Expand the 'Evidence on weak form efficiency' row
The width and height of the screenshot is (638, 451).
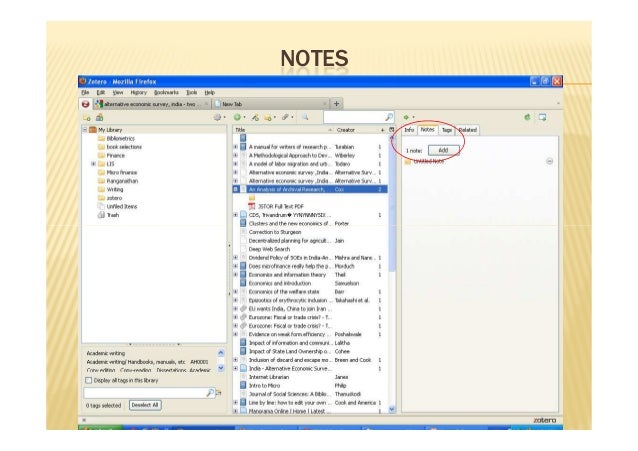coord(236,334)
